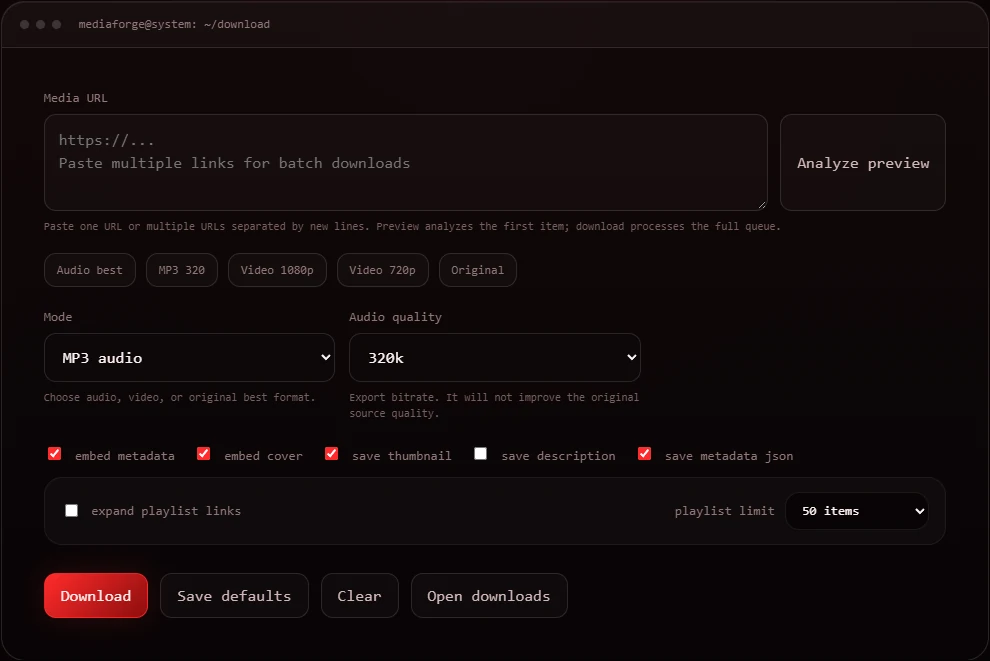Click the 'Audio quality' label text
990x661 pixels.
395,317
